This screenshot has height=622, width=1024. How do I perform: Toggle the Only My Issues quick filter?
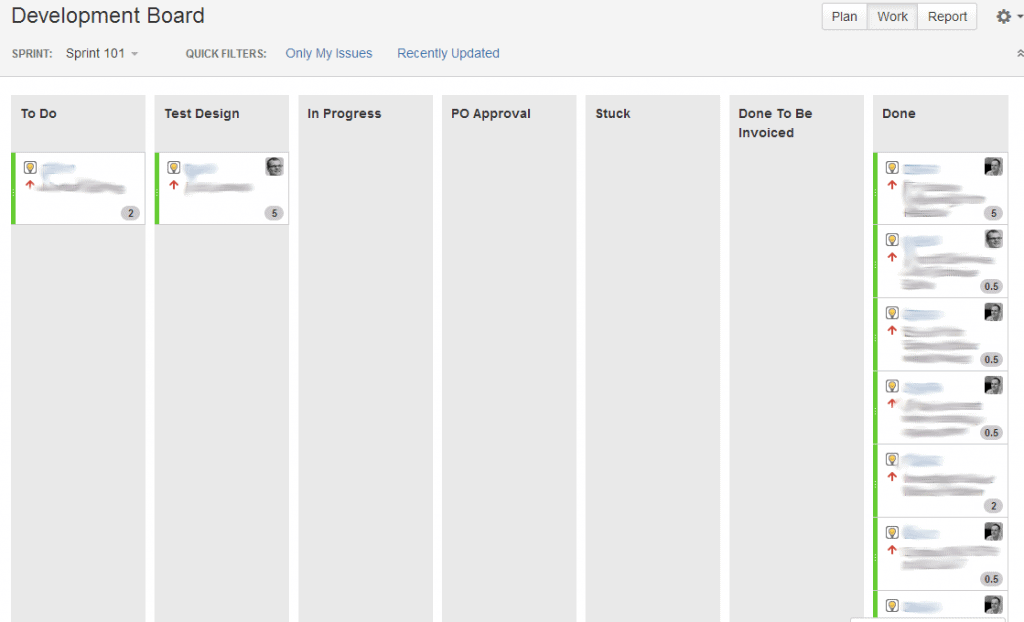coord(328,53)
